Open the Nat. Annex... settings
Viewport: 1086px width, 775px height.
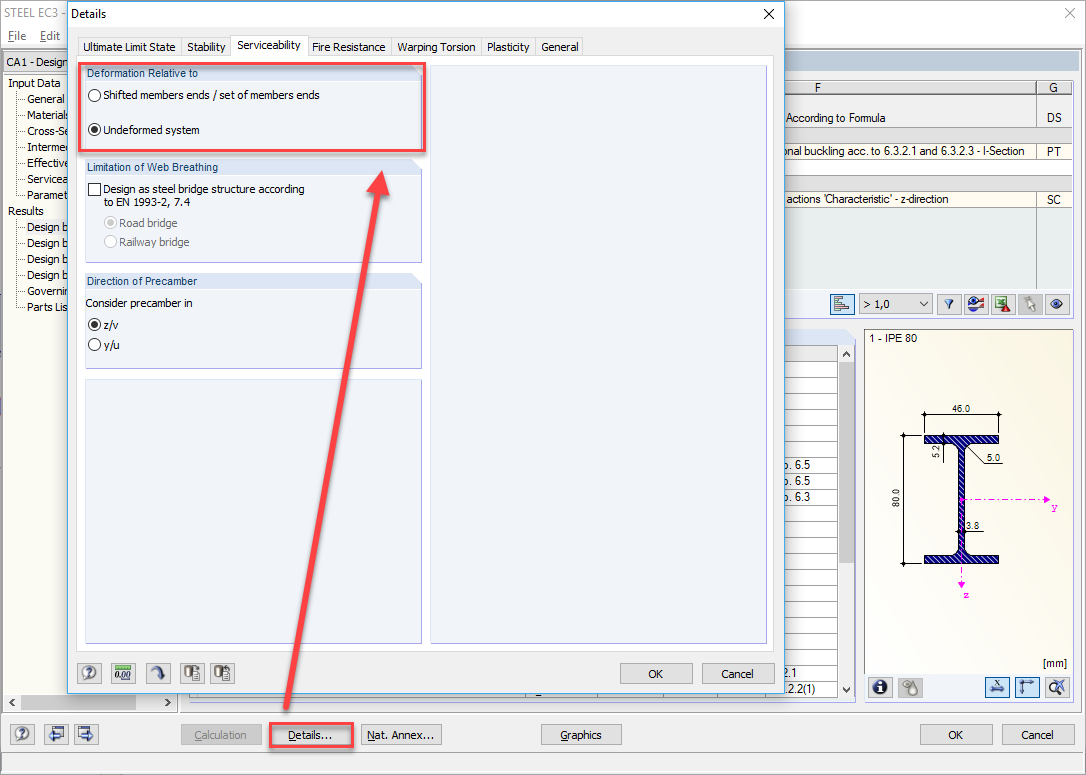(x=401, y=735)
